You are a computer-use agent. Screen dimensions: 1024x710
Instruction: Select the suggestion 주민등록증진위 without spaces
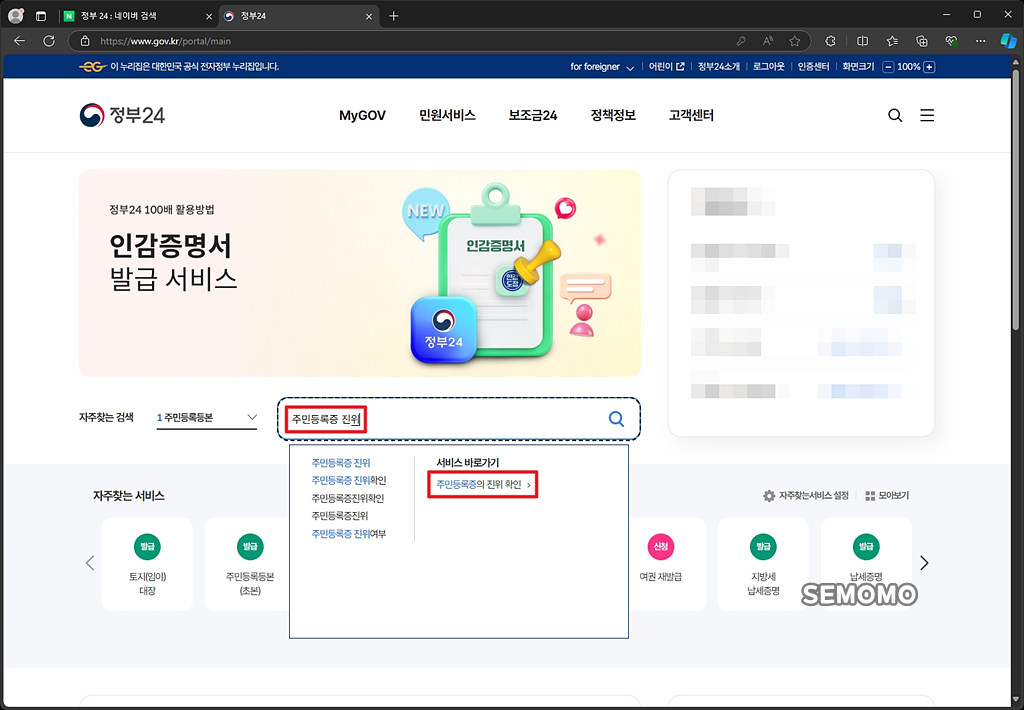[340, 516]
